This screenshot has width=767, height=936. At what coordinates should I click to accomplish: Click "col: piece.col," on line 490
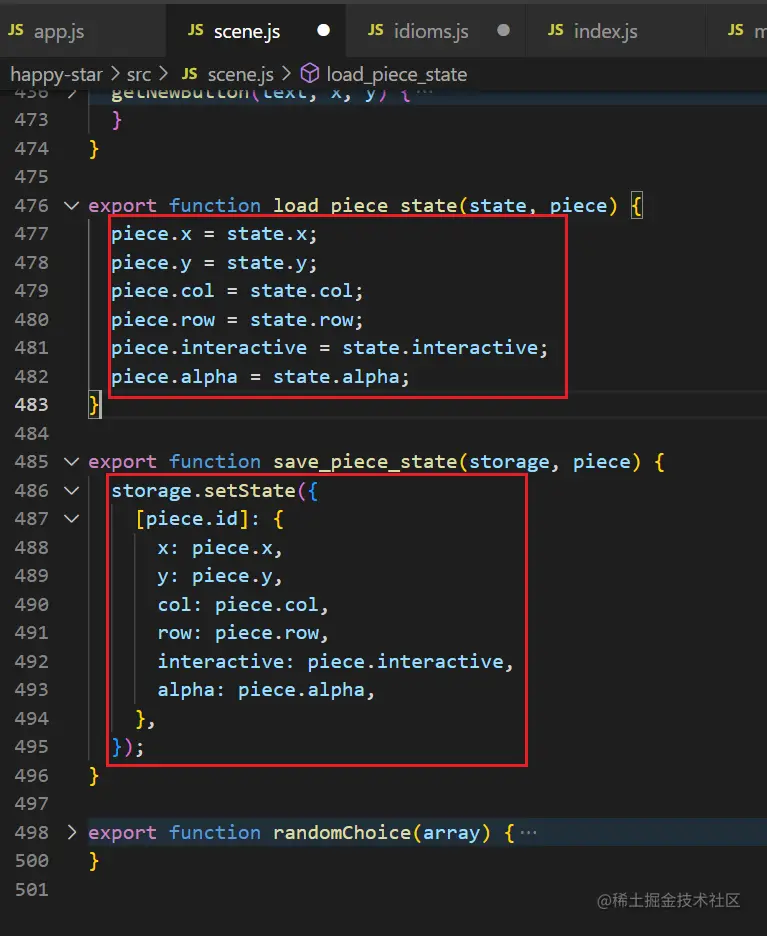point(243,605)
